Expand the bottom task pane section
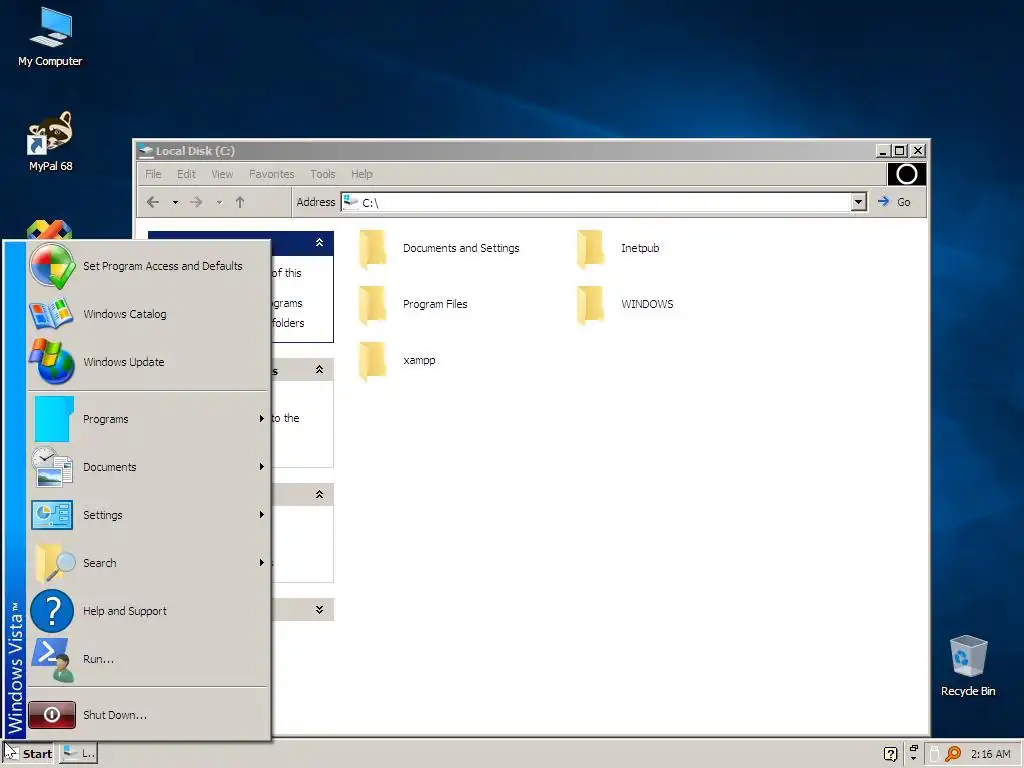This screenshot has width=1024, height=768. pyautogui.click(x=319, y=609)
